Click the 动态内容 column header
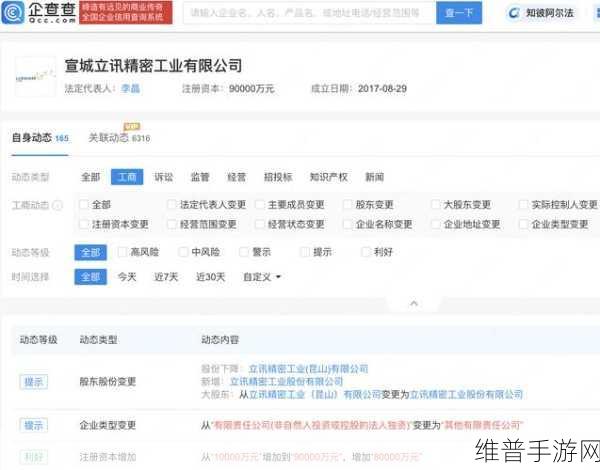This screenshot has height=470, width=600. point(220,340)
